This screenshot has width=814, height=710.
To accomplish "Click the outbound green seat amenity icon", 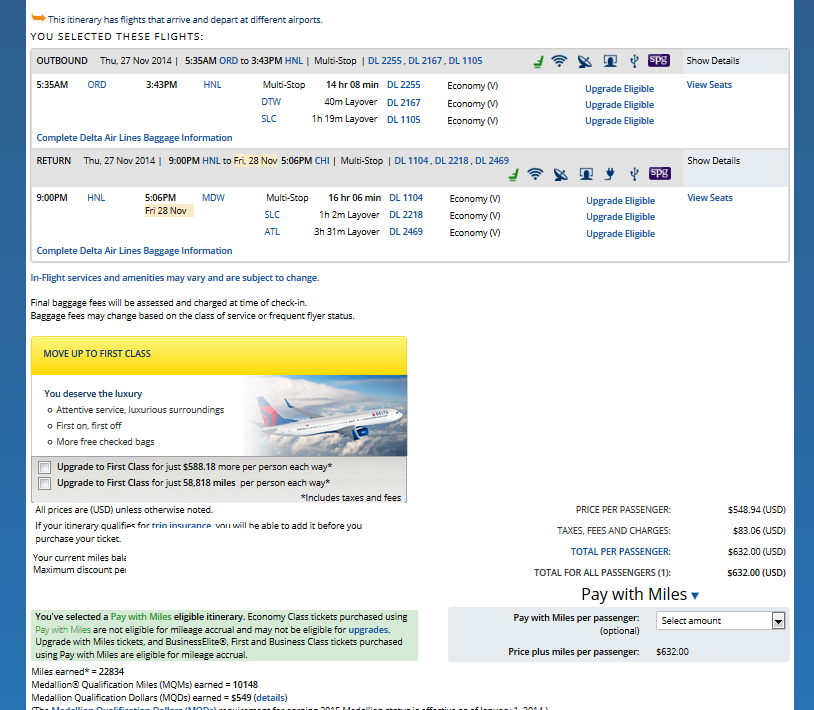I will click(x=537, y=61).
